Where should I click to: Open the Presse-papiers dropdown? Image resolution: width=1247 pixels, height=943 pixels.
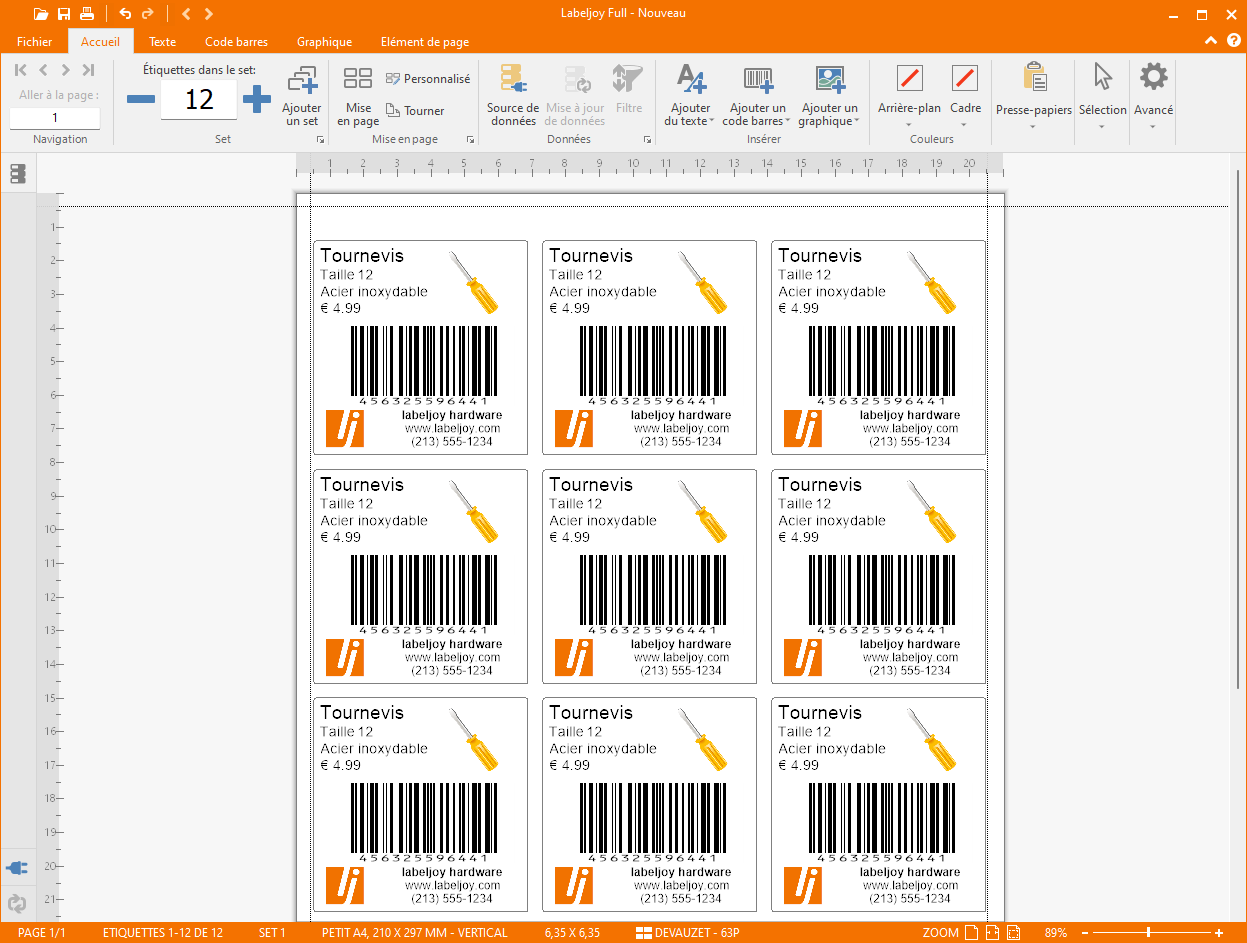point(1033,126)
